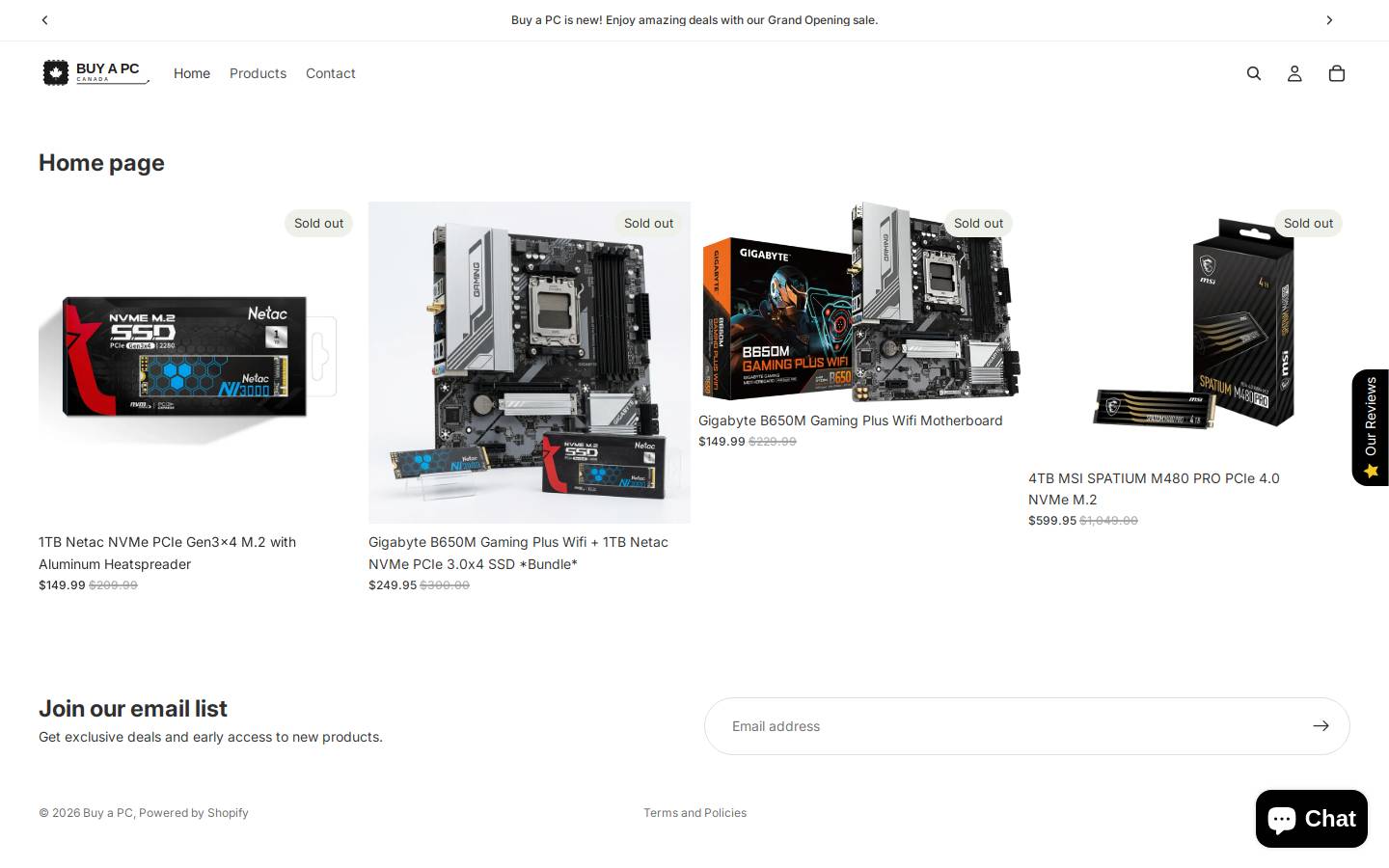Open the Powered by Shopify footer link

coord(194,813)
